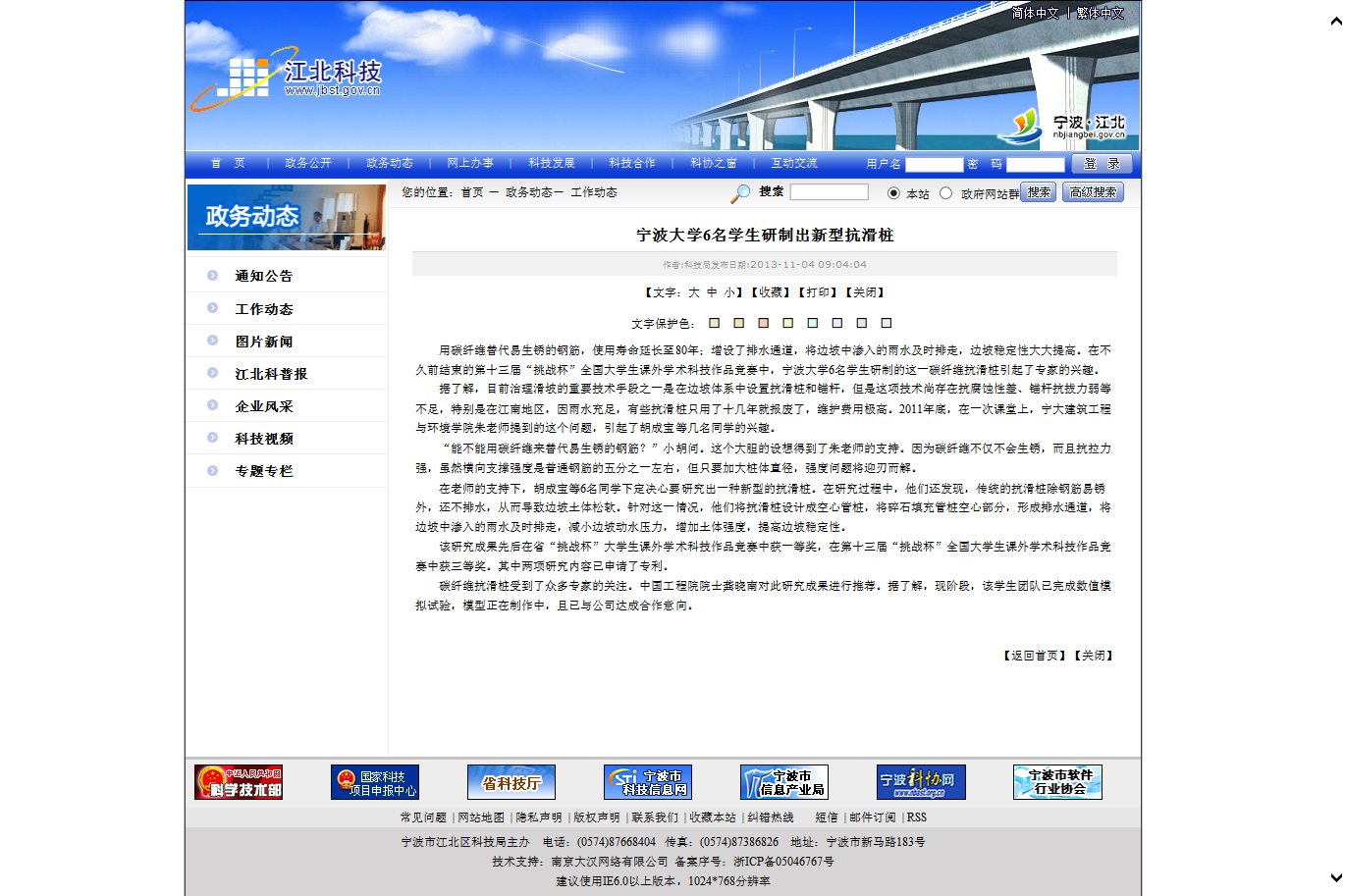
Task: Click the magnifying glass search icon
Action: tap(740, 193)
